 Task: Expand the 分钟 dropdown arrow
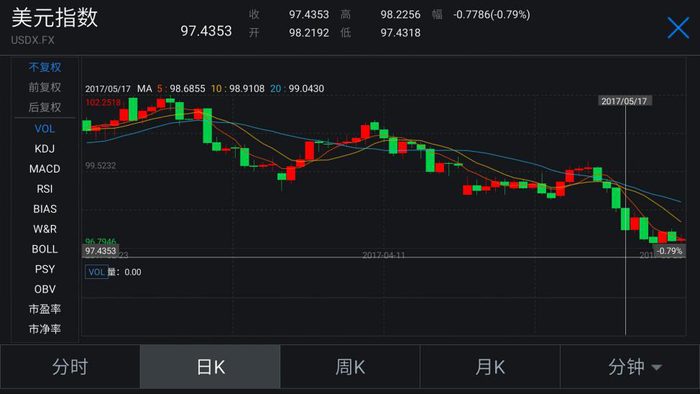coord(656,368)
